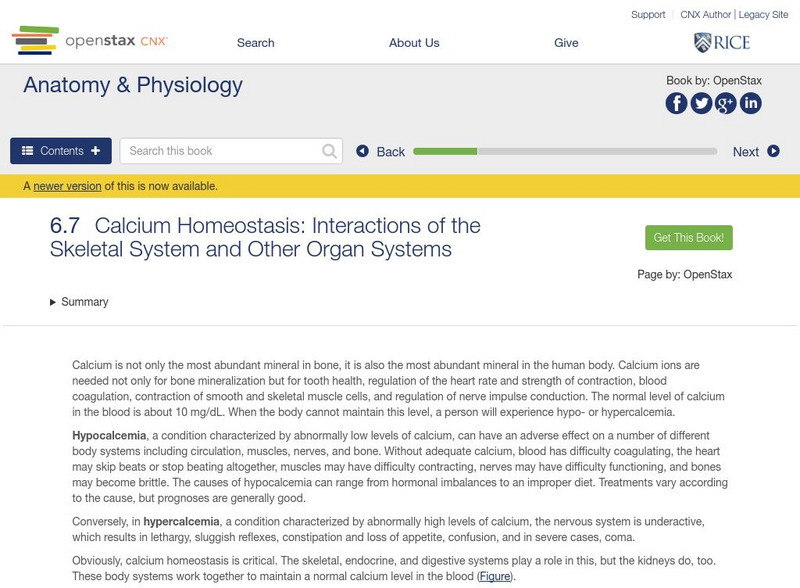Focus the Search this book field
Viewport: 800px width, 588px height.
[x=231, y=151]
